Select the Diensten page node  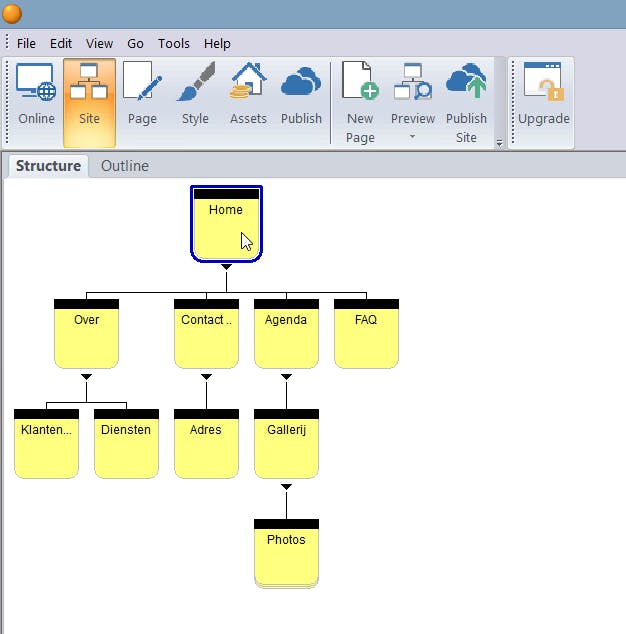pos(126,444)
